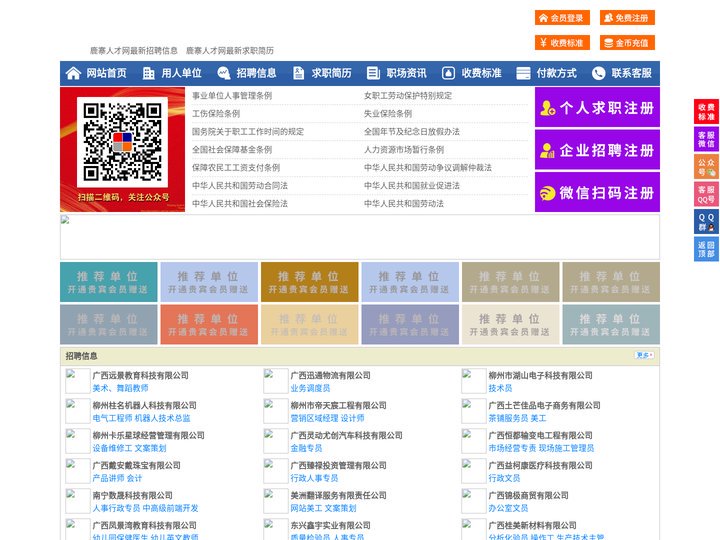Open the 全国年节及纪念日放假办法 link
Image resolution: width=720 pixels, height=540 pixels.
[412, 131]
